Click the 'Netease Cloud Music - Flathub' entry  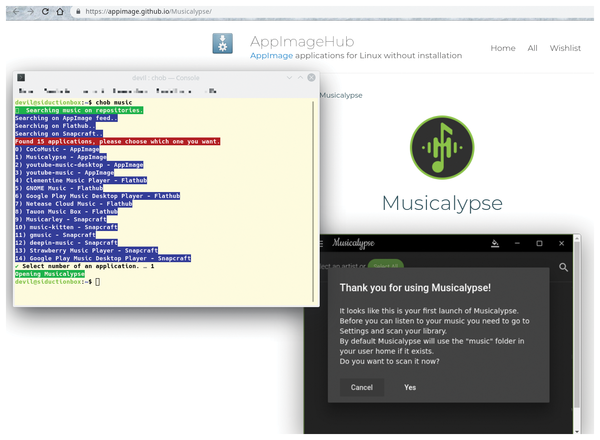coord(73,204)
